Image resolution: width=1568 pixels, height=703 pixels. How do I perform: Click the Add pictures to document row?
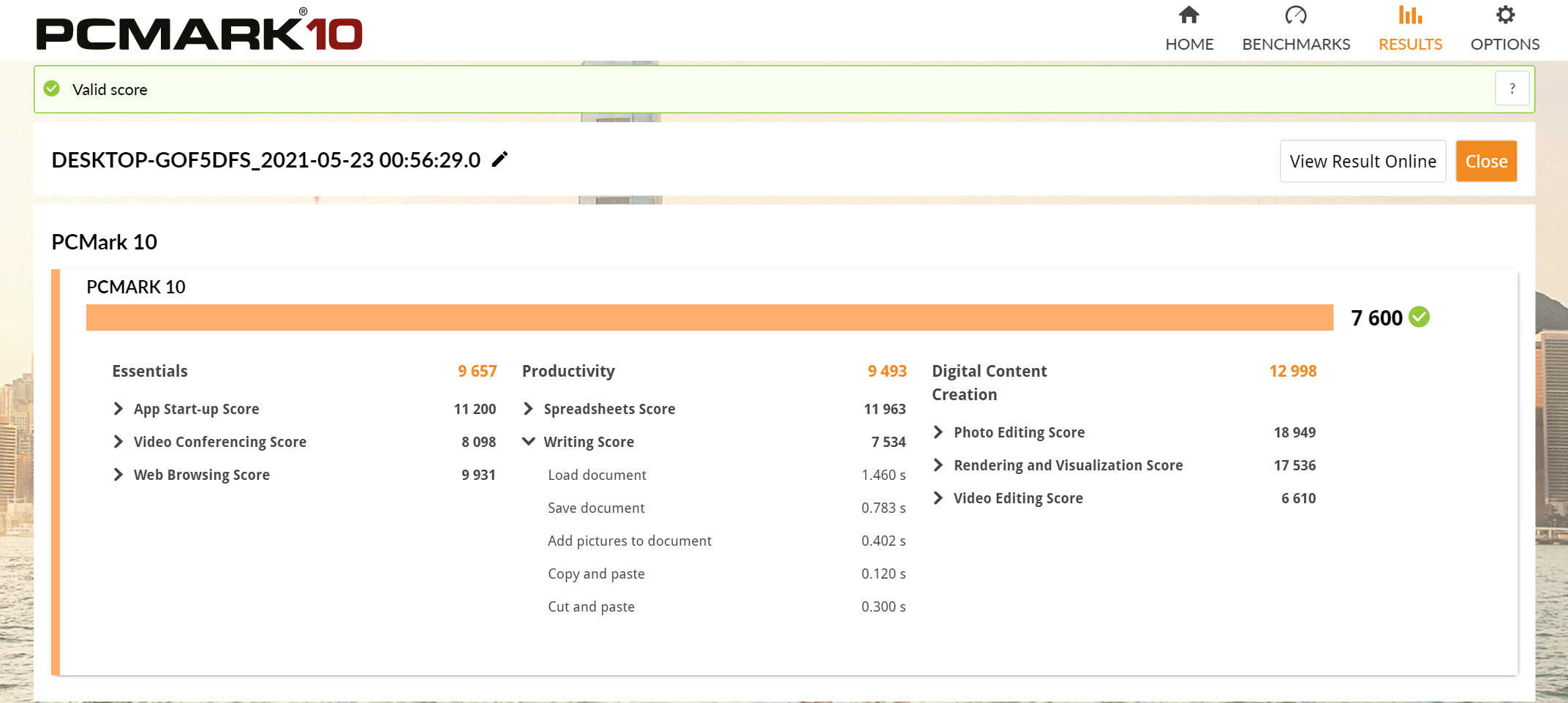(x=727, y=541)
